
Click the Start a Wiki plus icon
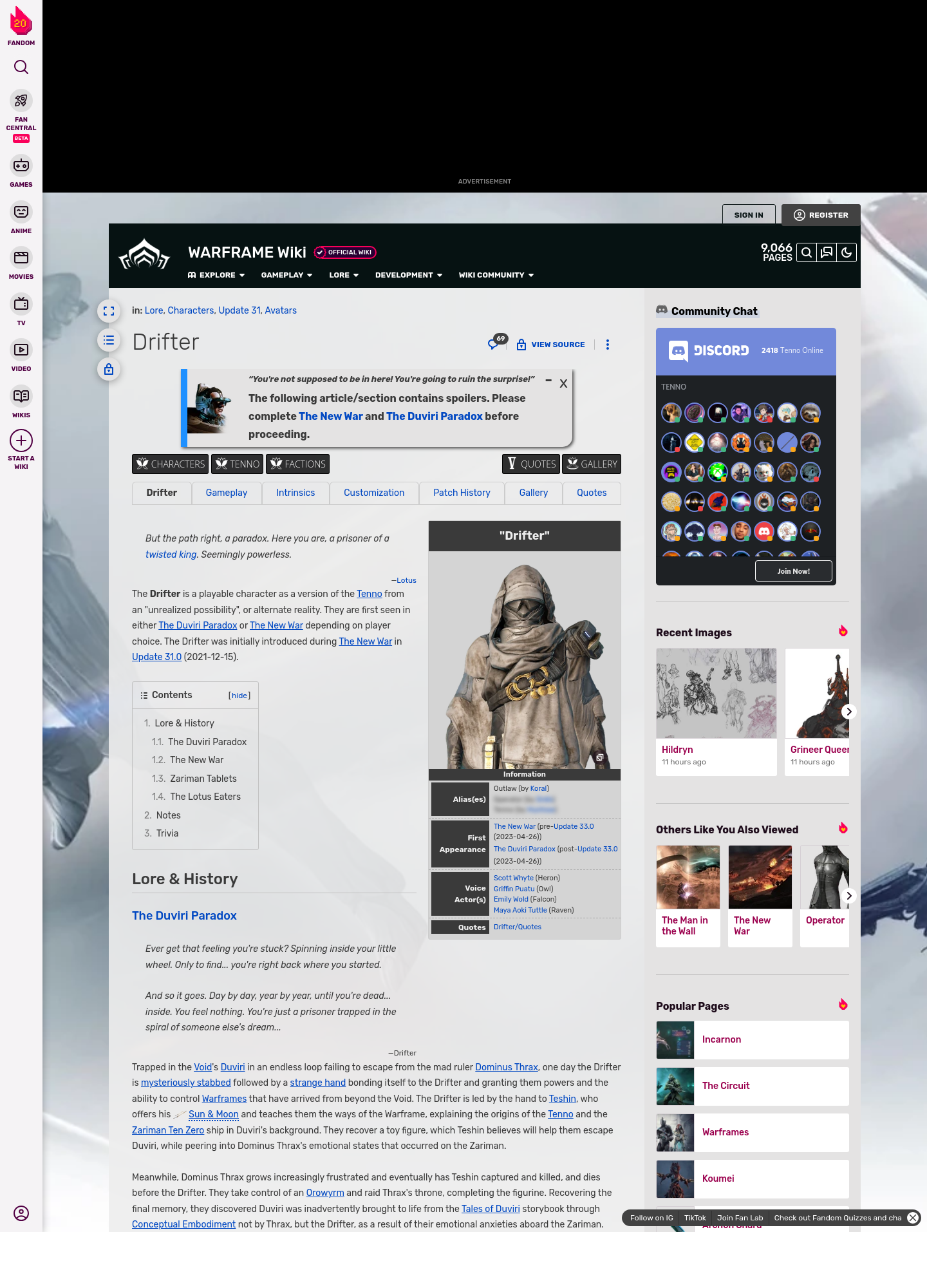pyautogui.click(x=21, y=440)
